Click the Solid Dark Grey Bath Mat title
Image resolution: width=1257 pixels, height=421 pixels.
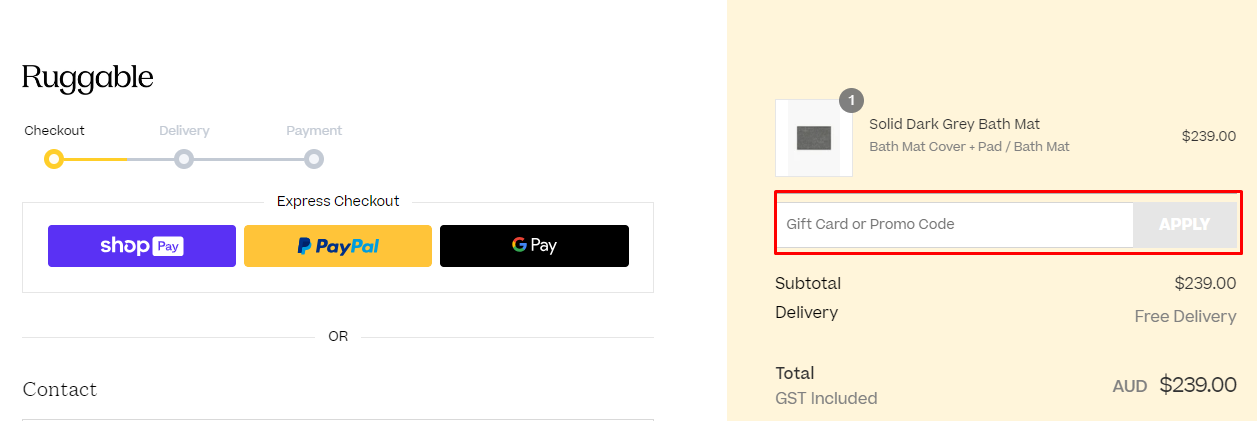(954, 124)
